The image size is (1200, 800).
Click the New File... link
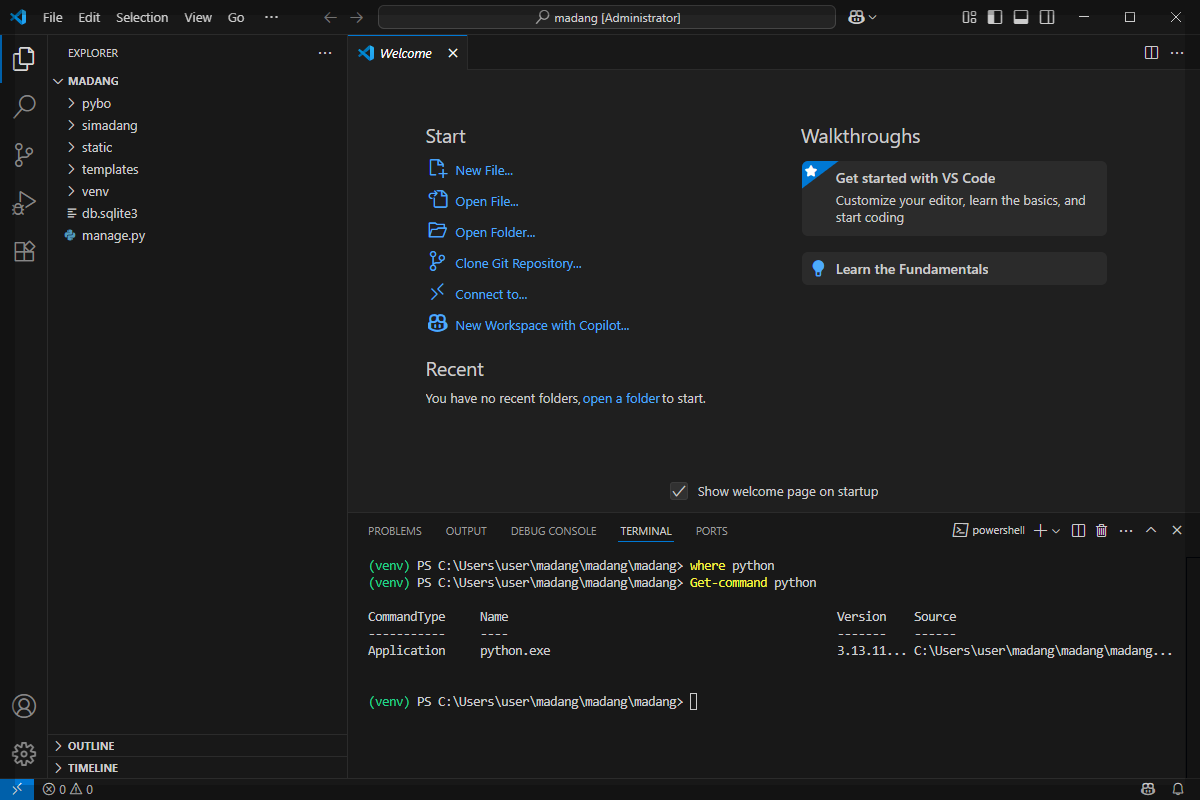484,170
